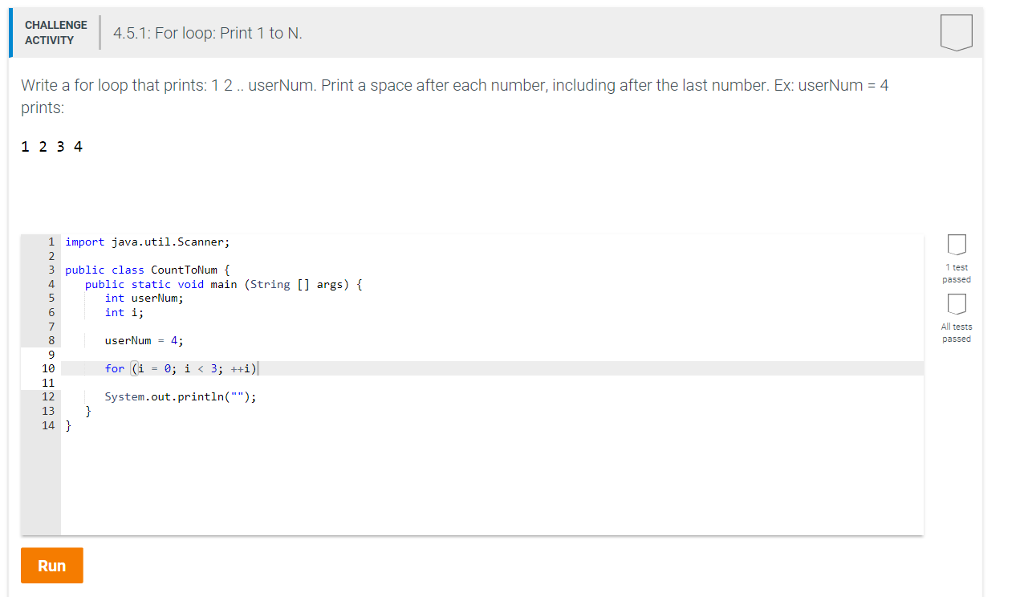Click line number 10 in the gutter
This screenshot has width=1024, height=597.
tap(50, 368)
